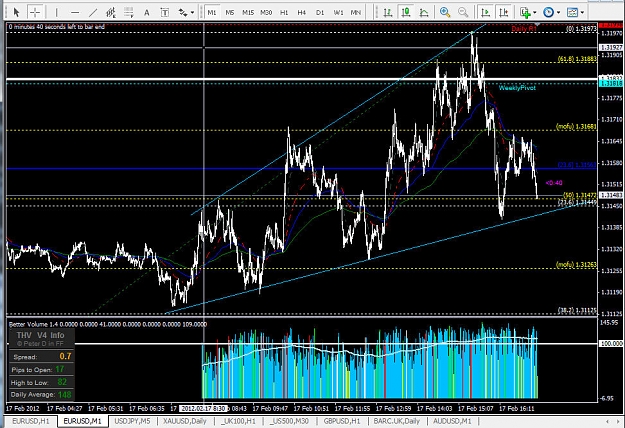625x428 pixels.
Task: Open the XAUUSD,Daily chart tab
Action: coord(185,421)
